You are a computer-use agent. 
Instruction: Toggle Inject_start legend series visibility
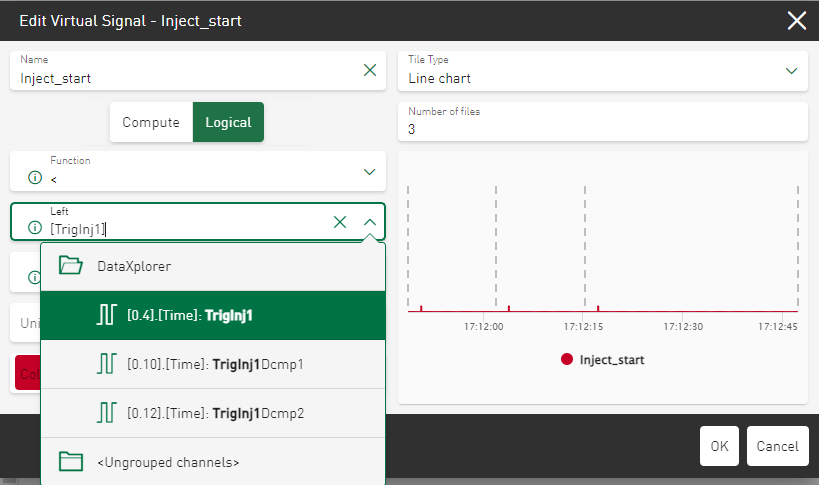point(611,360)
